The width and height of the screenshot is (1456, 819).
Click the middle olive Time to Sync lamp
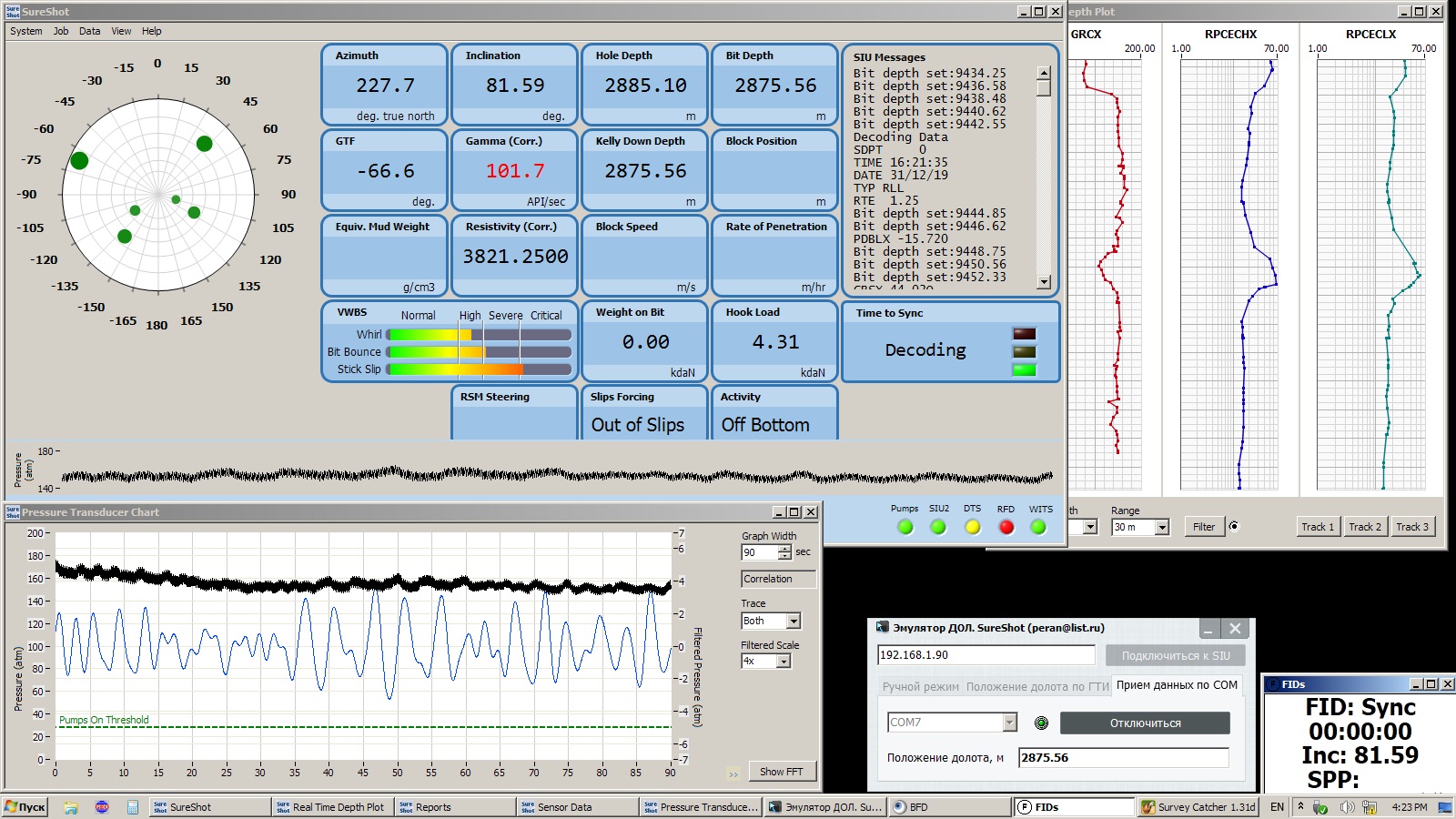pyautogui.click(x=1025, y=352)
